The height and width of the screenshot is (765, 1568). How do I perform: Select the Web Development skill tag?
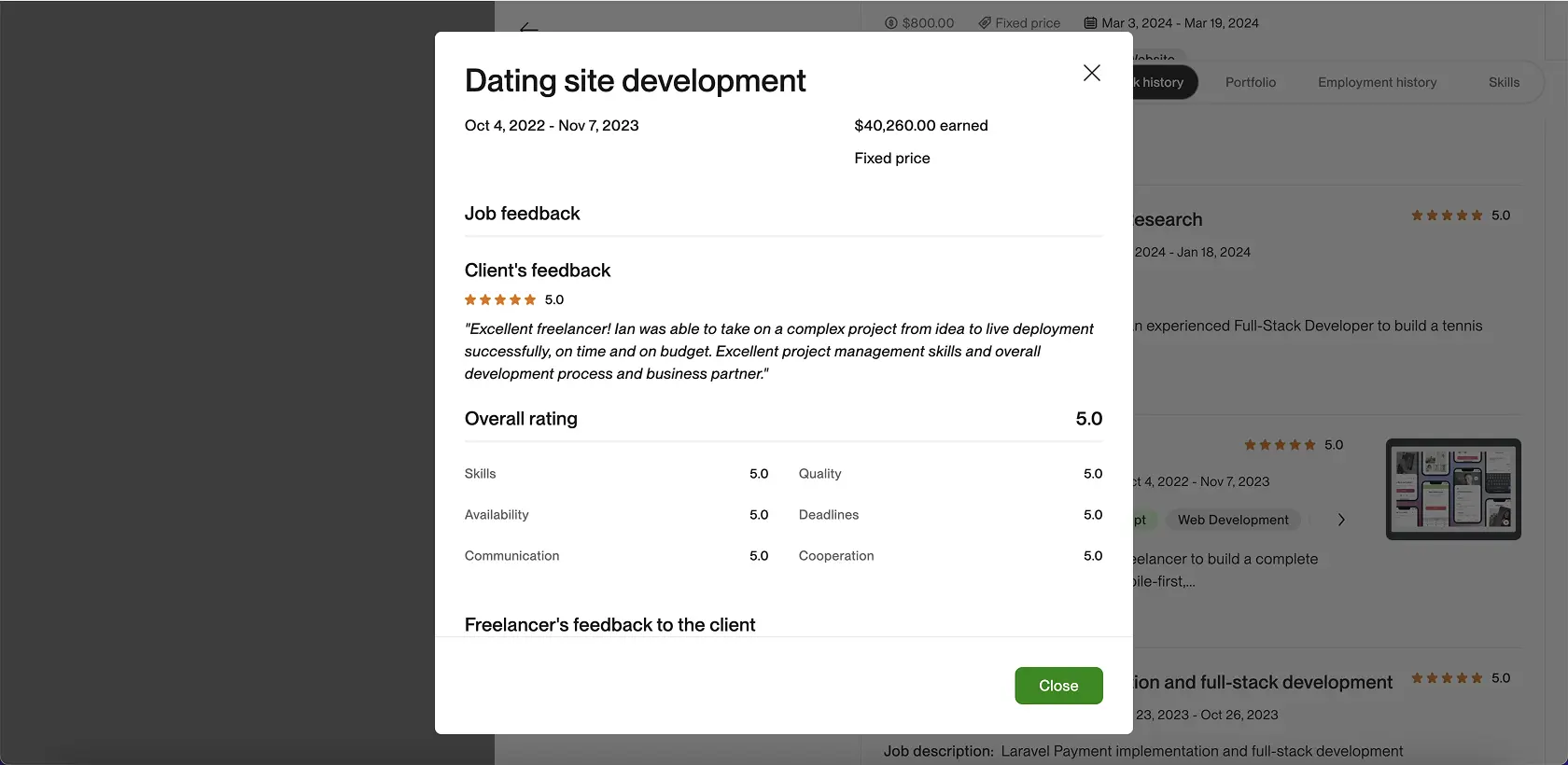pos(1233,520)
